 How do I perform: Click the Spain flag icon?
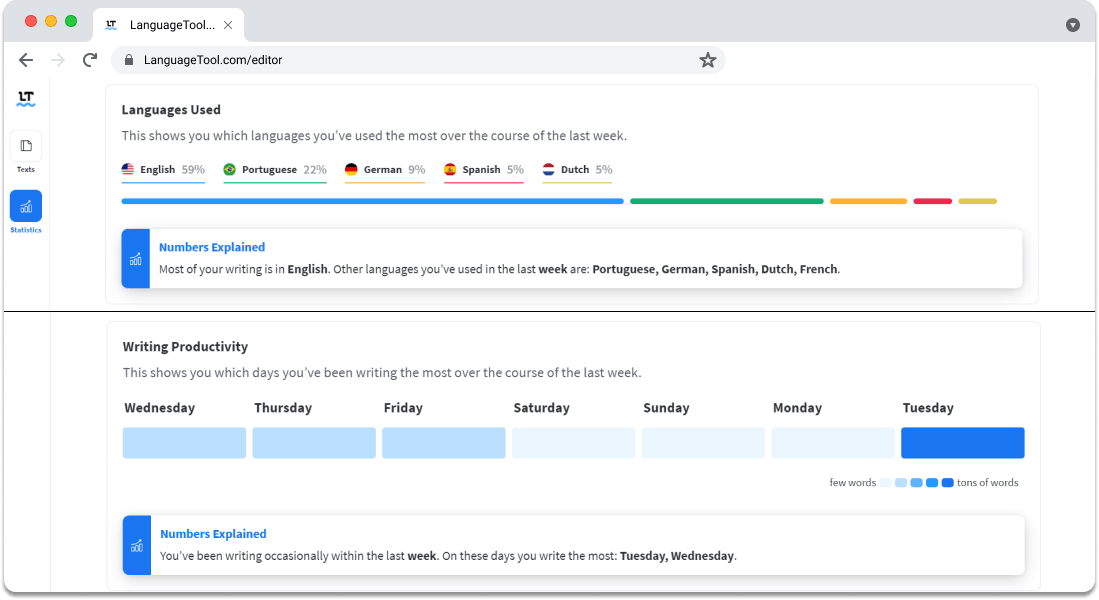[x=450, y=170]
